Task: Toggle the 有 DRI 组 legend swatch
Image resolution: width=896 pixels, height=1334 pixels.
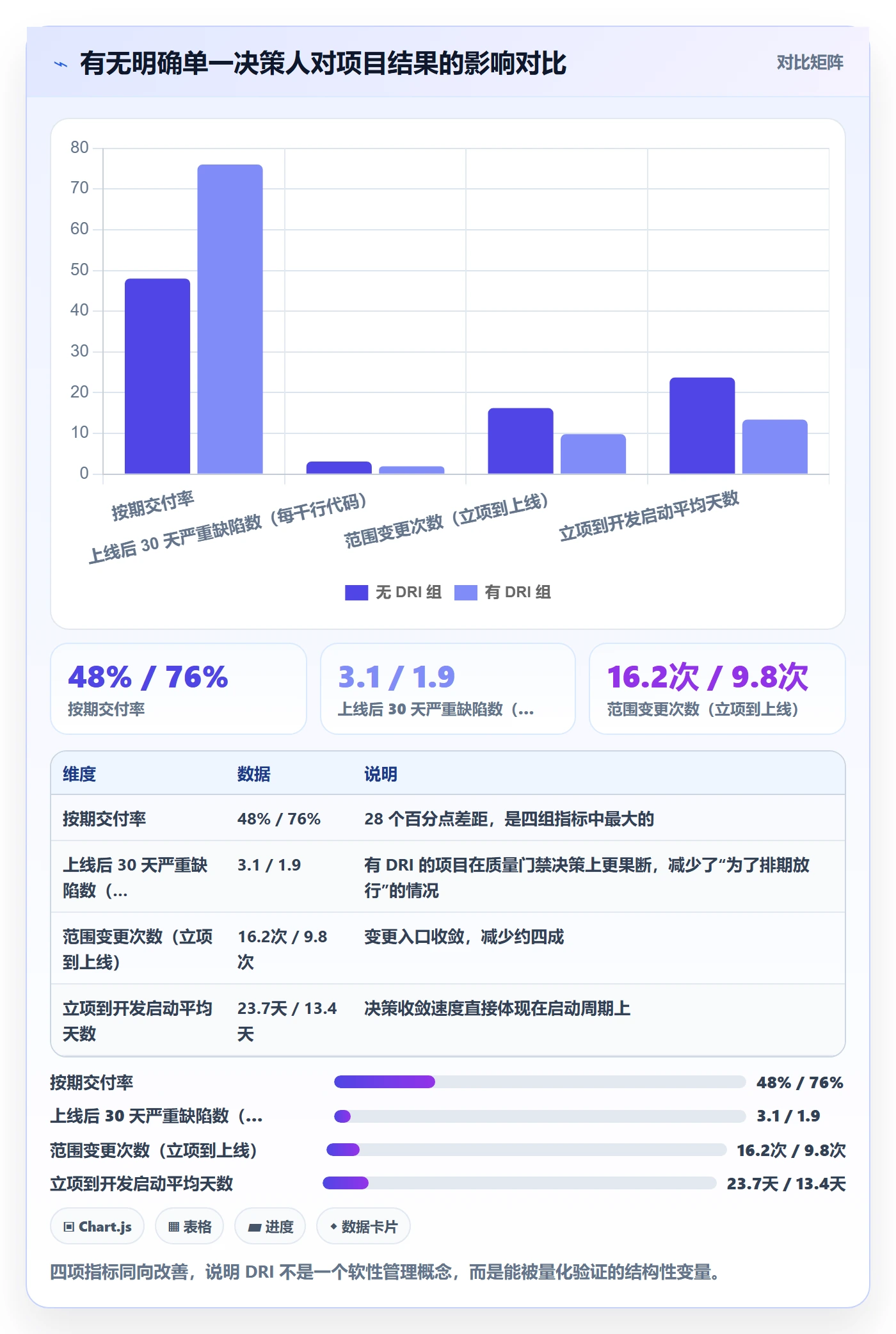Action: tap(465, 593)
